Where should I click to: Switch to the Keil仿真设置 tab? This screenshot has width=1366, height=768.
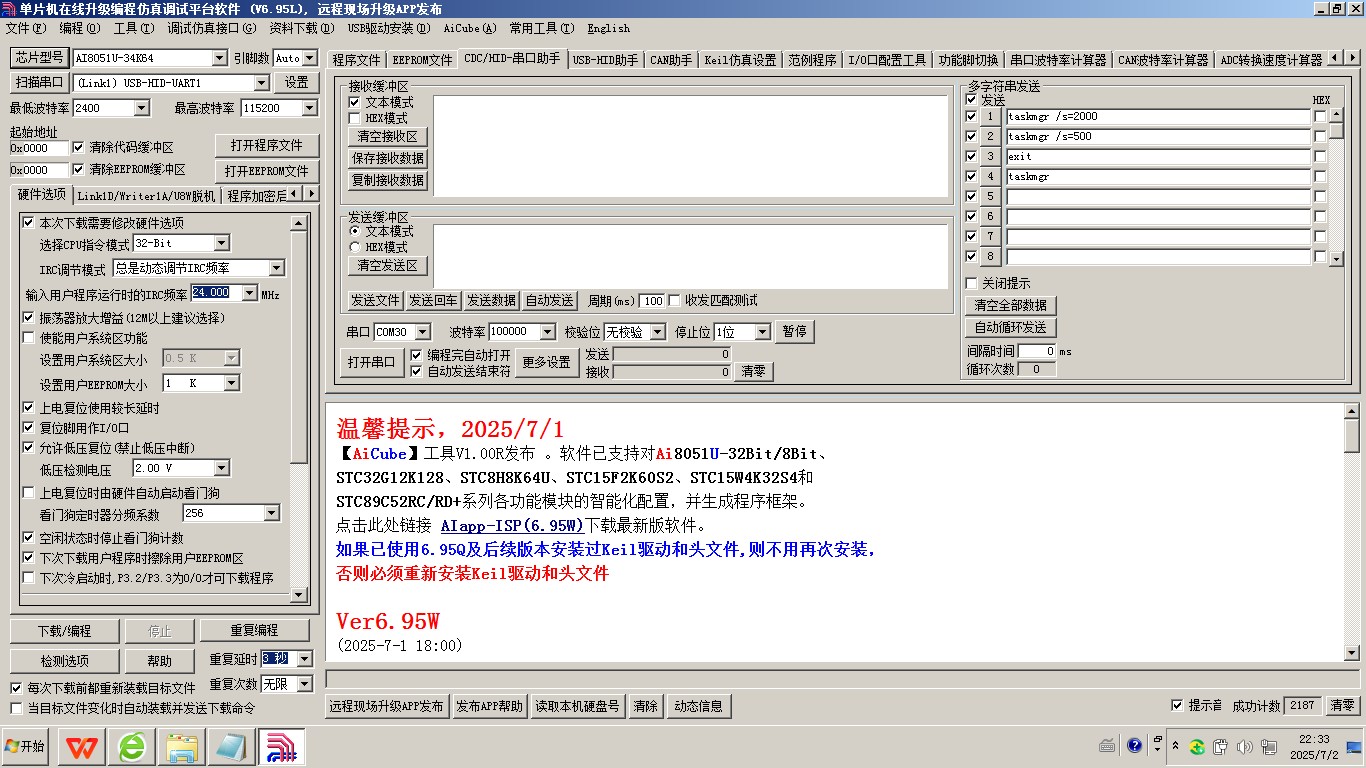click(x=740, y=60)
